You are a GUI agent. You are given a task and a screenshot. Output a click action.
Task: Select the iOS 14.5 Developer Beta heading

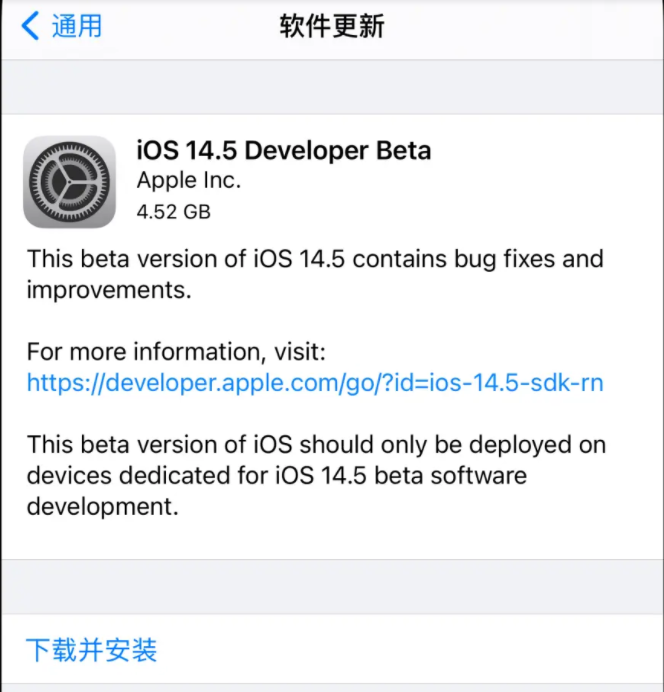tap(284, 150)
